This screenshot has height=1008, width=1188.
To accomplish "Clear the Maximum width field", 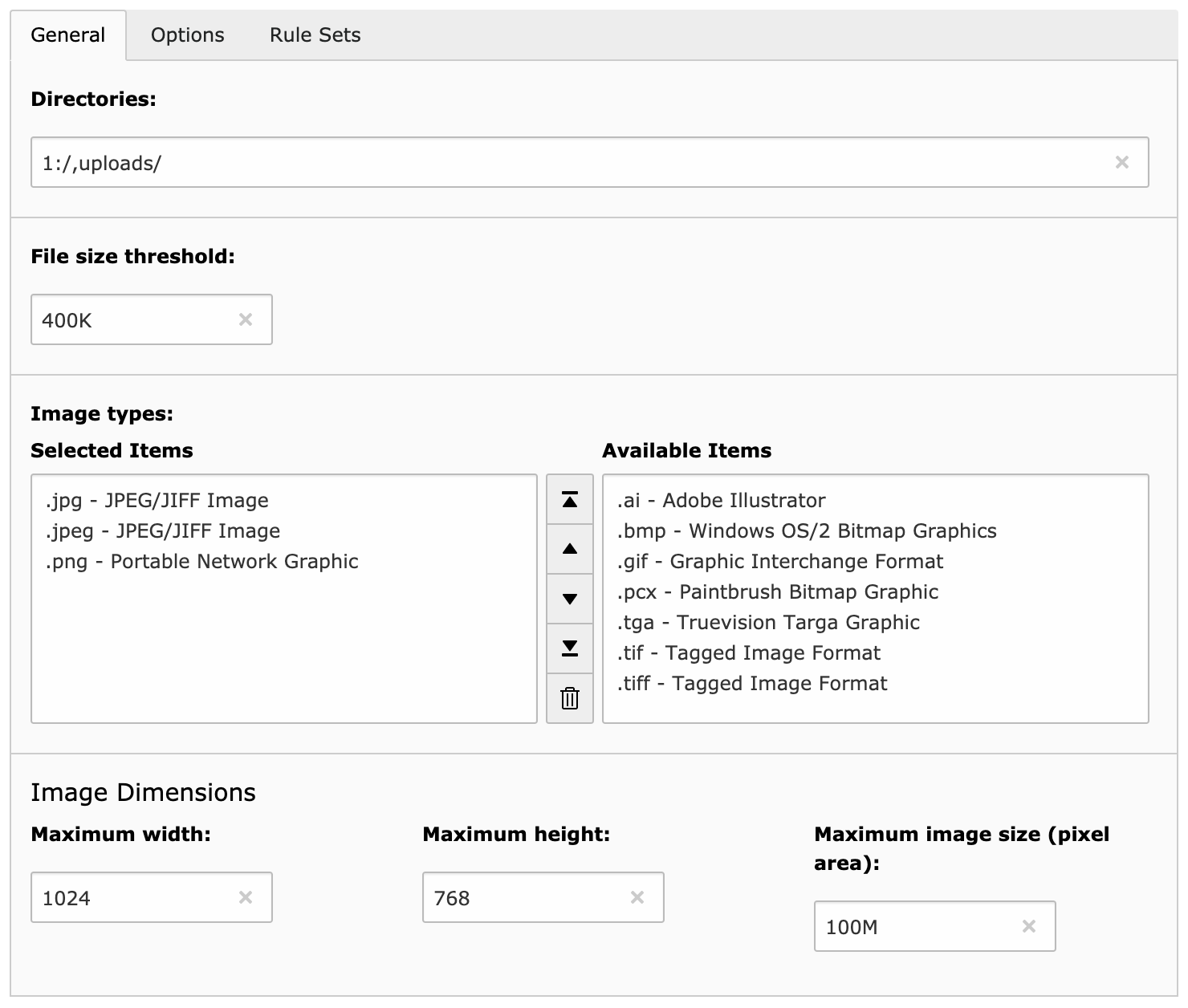I will pos(247,897).
